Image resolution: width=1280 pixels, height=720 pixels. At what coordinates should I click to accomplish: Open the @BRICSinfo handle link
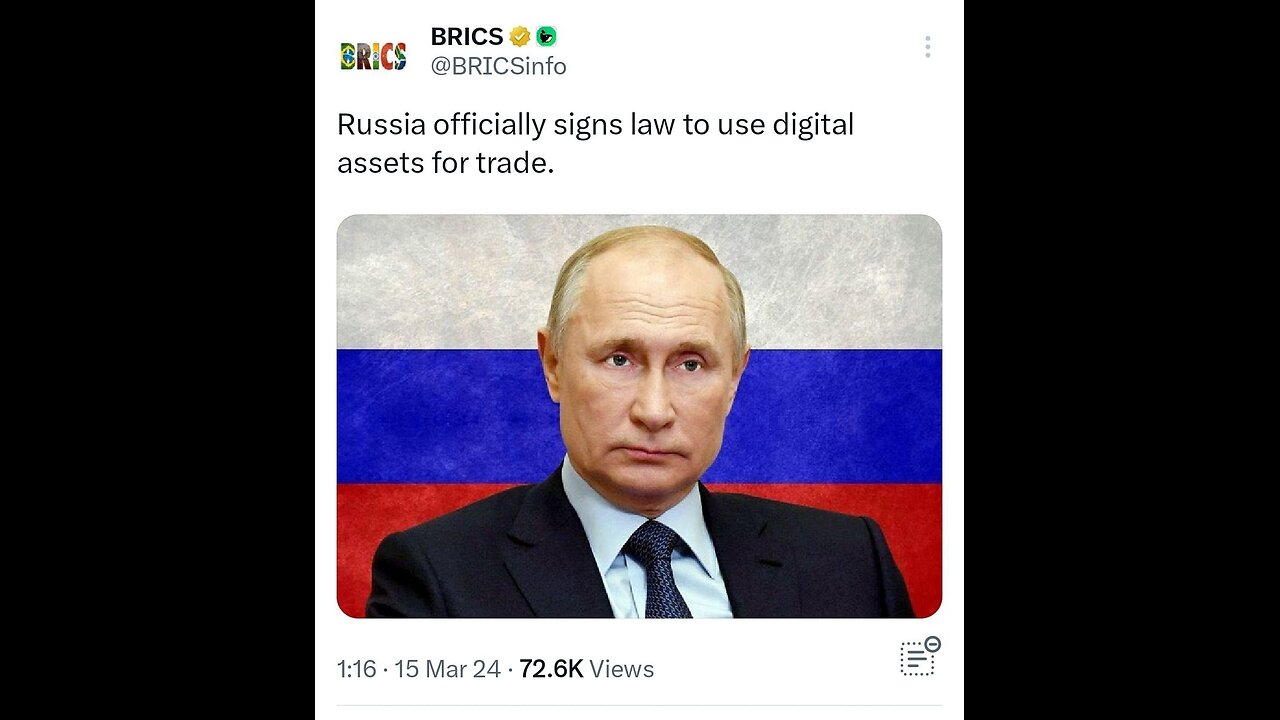point(498,66)
